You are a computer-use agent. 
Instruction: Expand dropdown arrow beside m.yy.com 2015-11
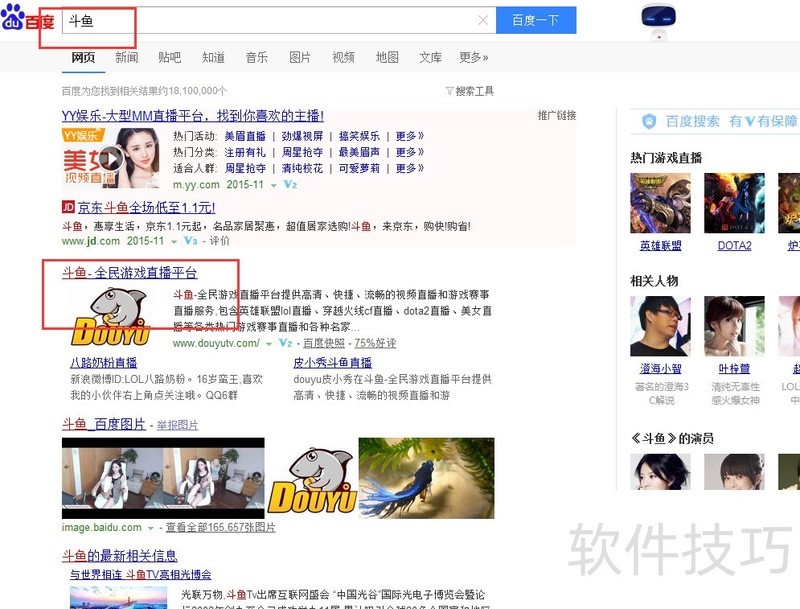[x=273, y=185]
